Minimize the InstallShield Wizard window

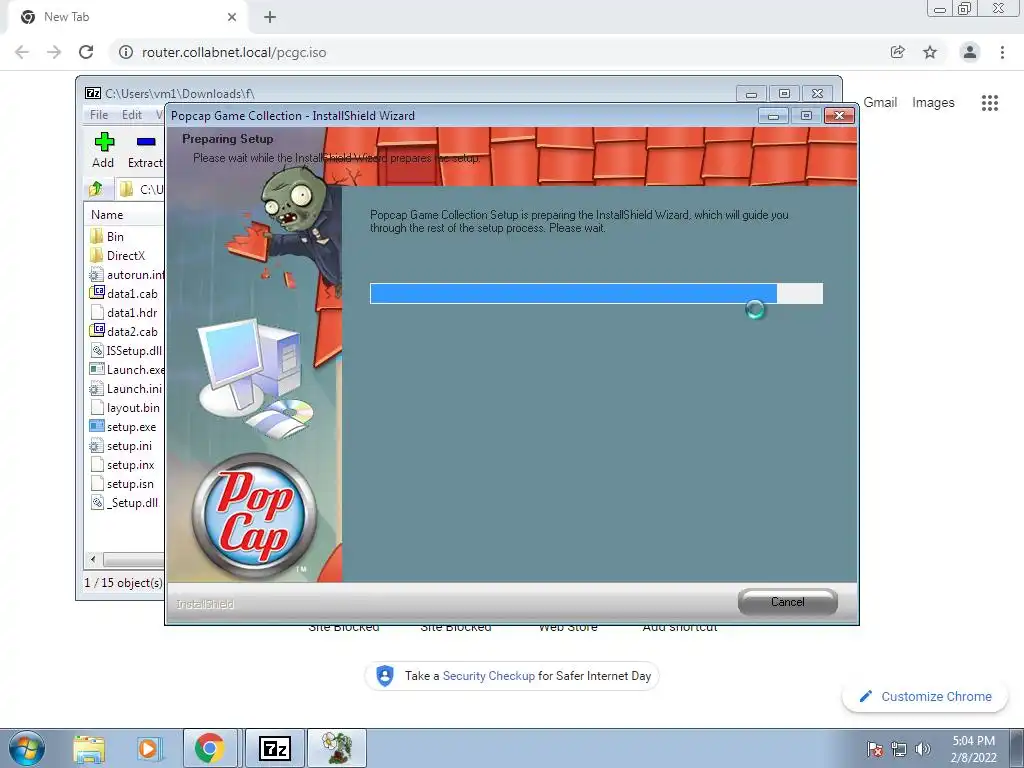point(773,116)
